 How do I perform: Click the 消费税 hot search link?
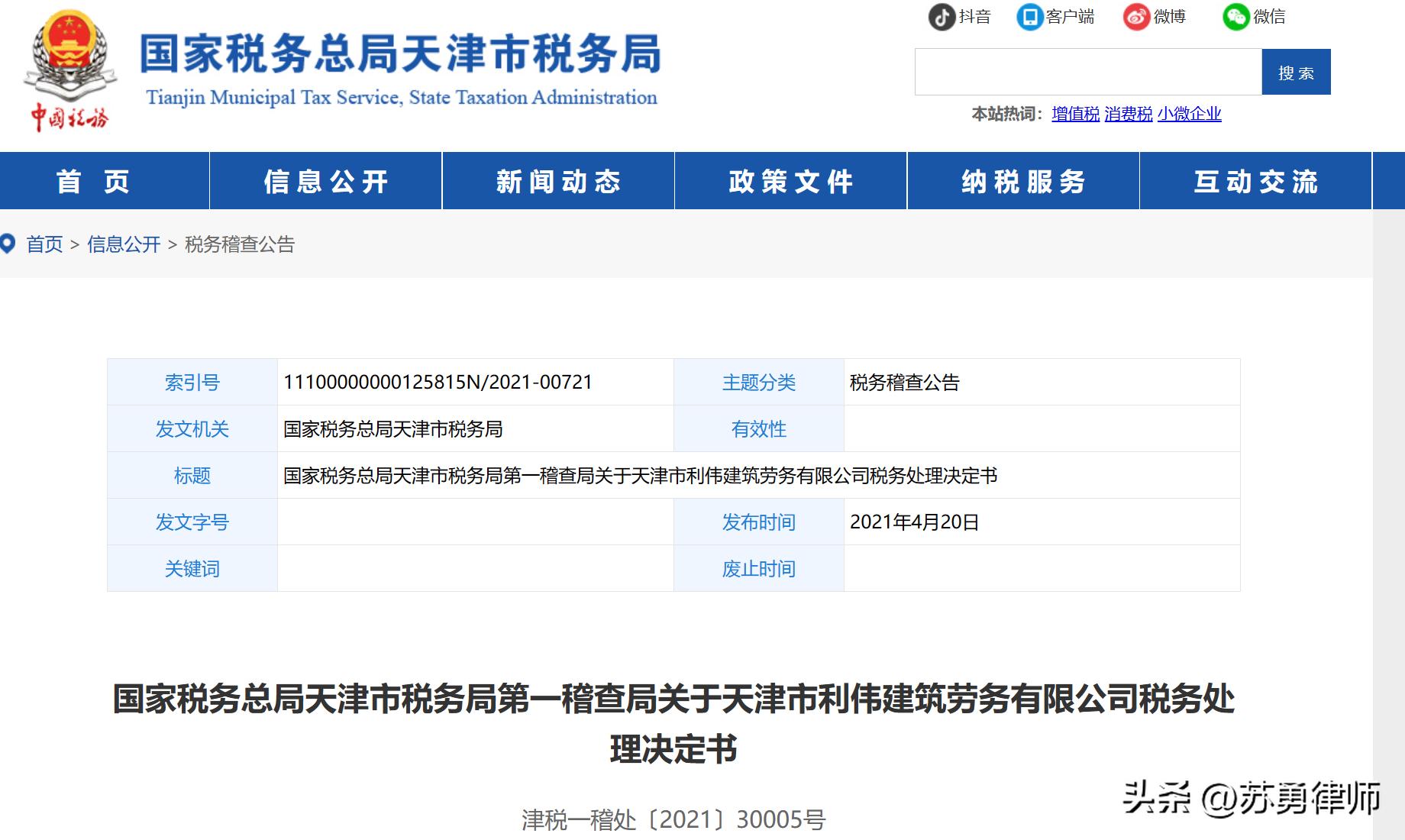click(1128, 115)
